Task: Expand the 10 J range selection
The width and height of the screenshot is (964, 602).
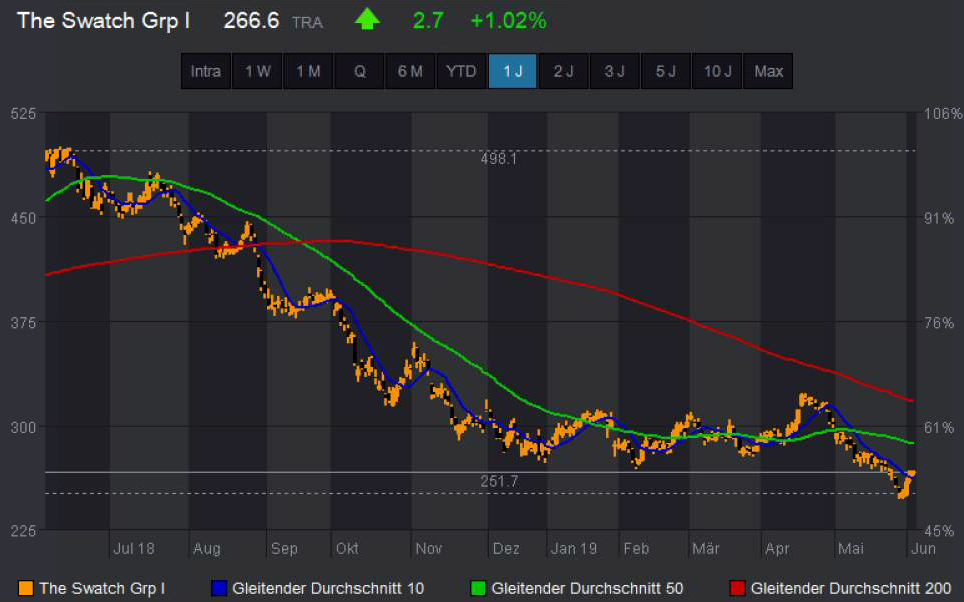Action: [716, 71]
